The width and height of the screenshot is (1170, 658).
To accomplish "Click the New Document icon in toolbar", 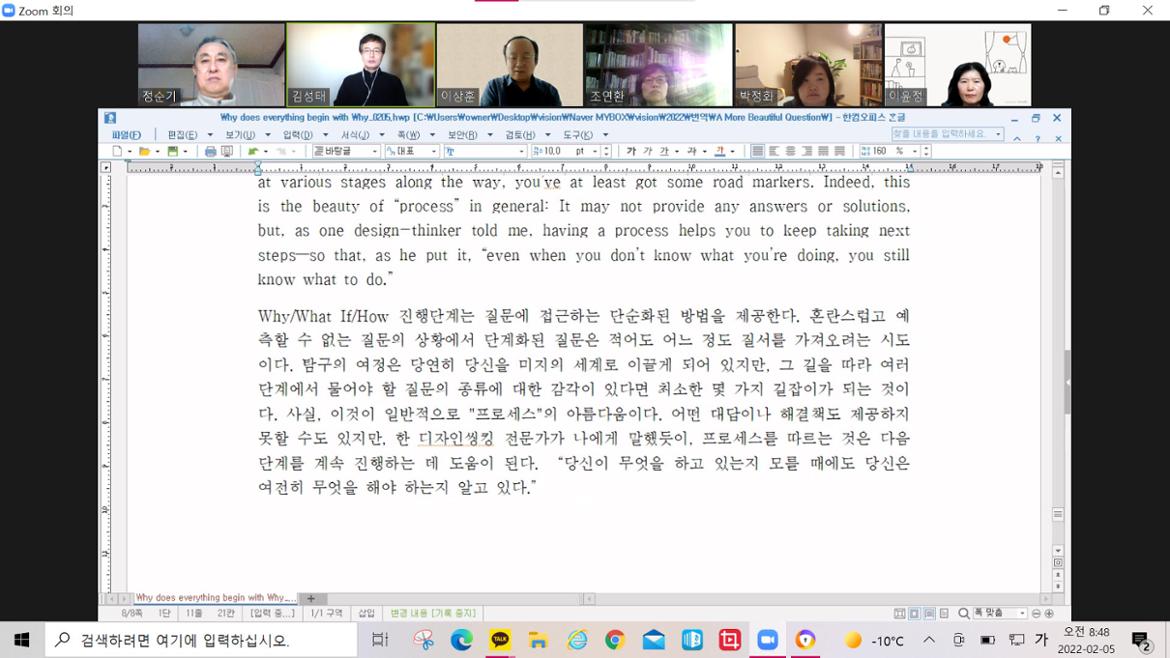I will click(117, 151).
